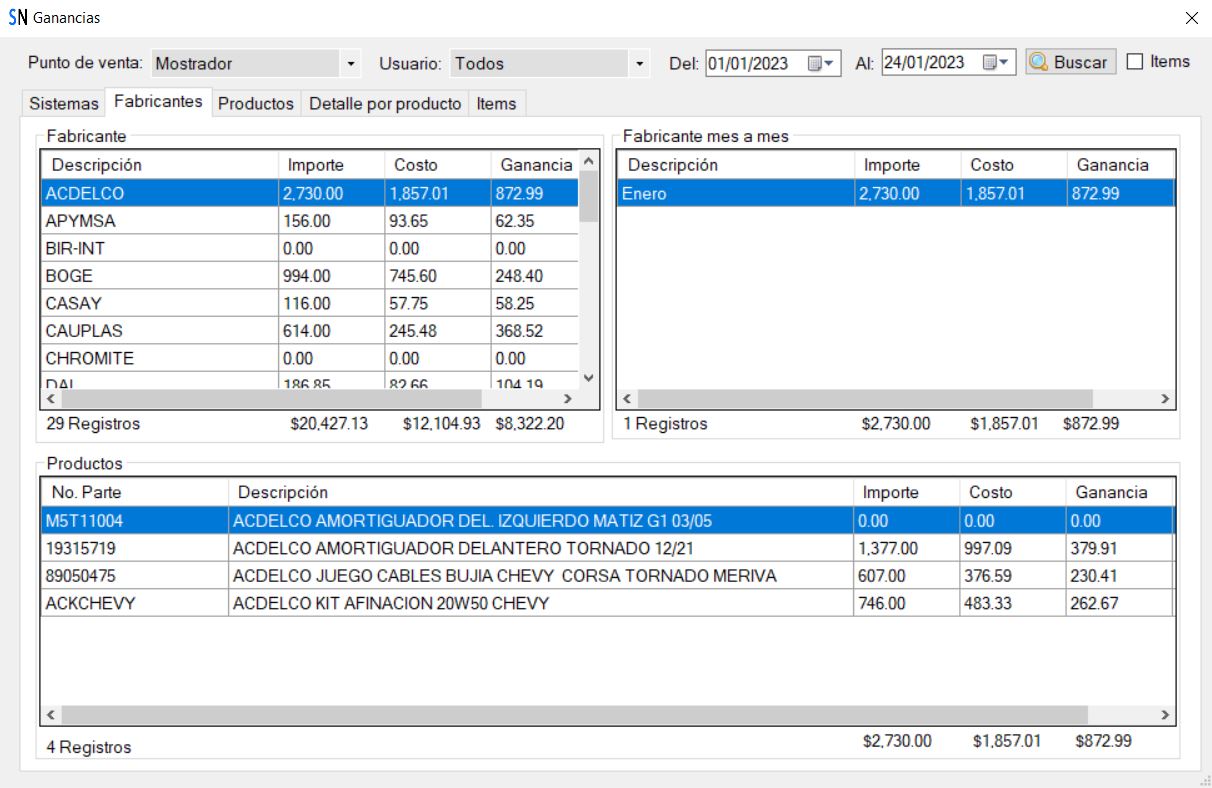Screen dimensions: 1212x788
Task: Click CAUPLAS ganancia value 368.52
Action: [519, 330]
